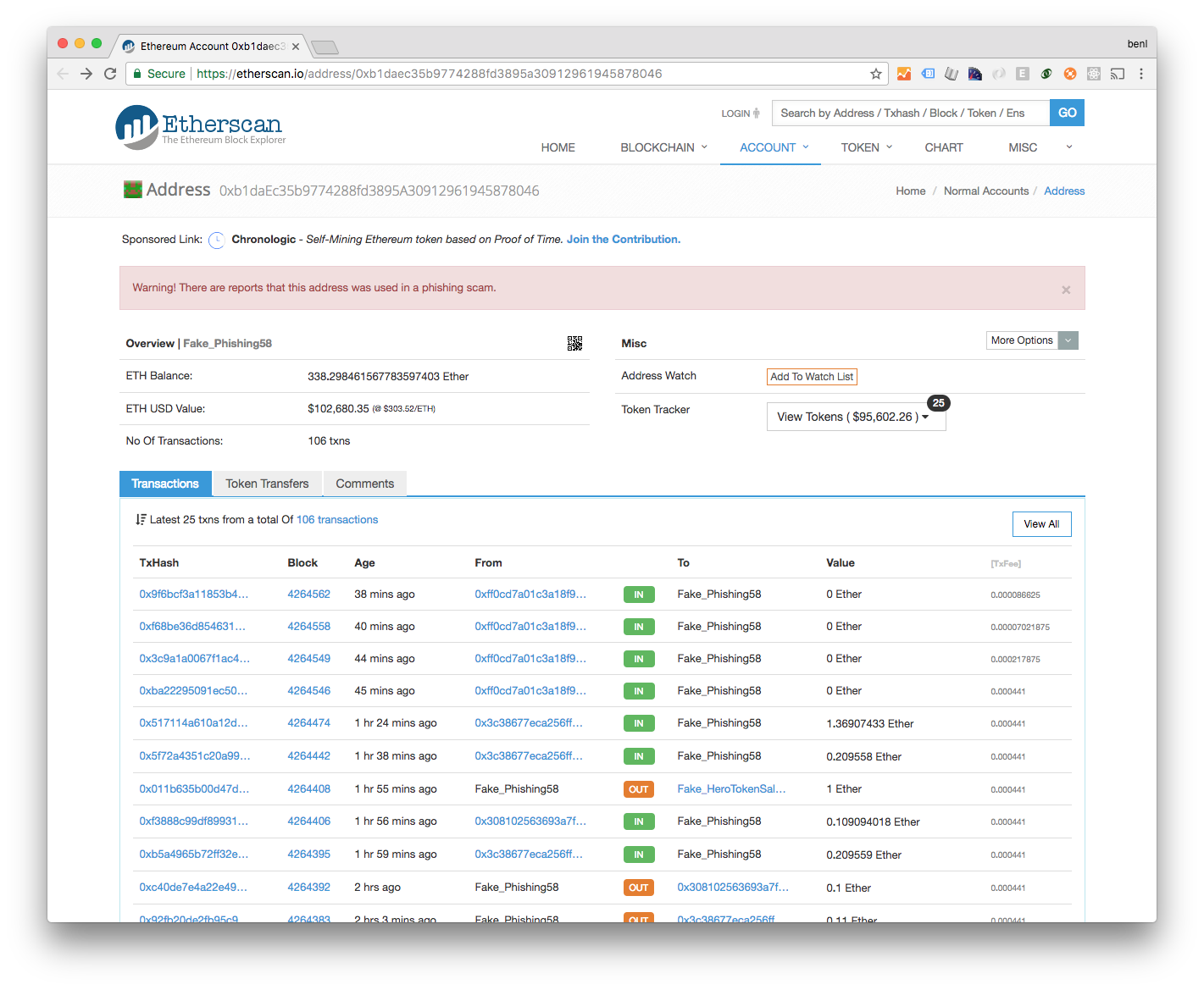Click the TxFee column header
Image resolution: width=1204 pixels, height=990 pixels.
click(x=1006, y=564)
